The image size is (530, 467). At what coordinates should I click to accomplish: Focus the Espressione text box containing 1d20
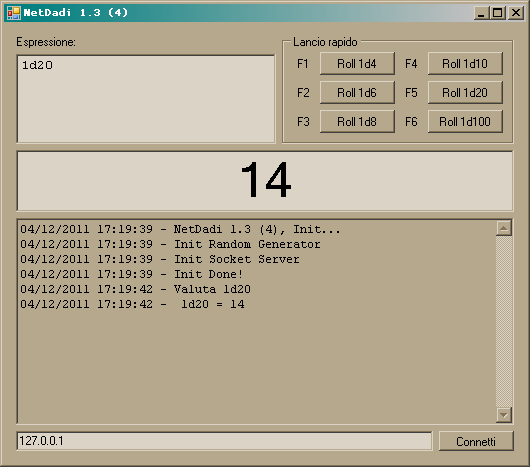point(146,99)
